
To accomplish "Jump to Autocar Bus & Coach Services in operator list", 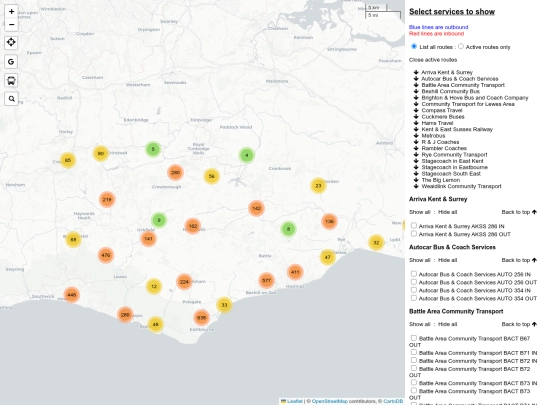I will tap(460, 79).
